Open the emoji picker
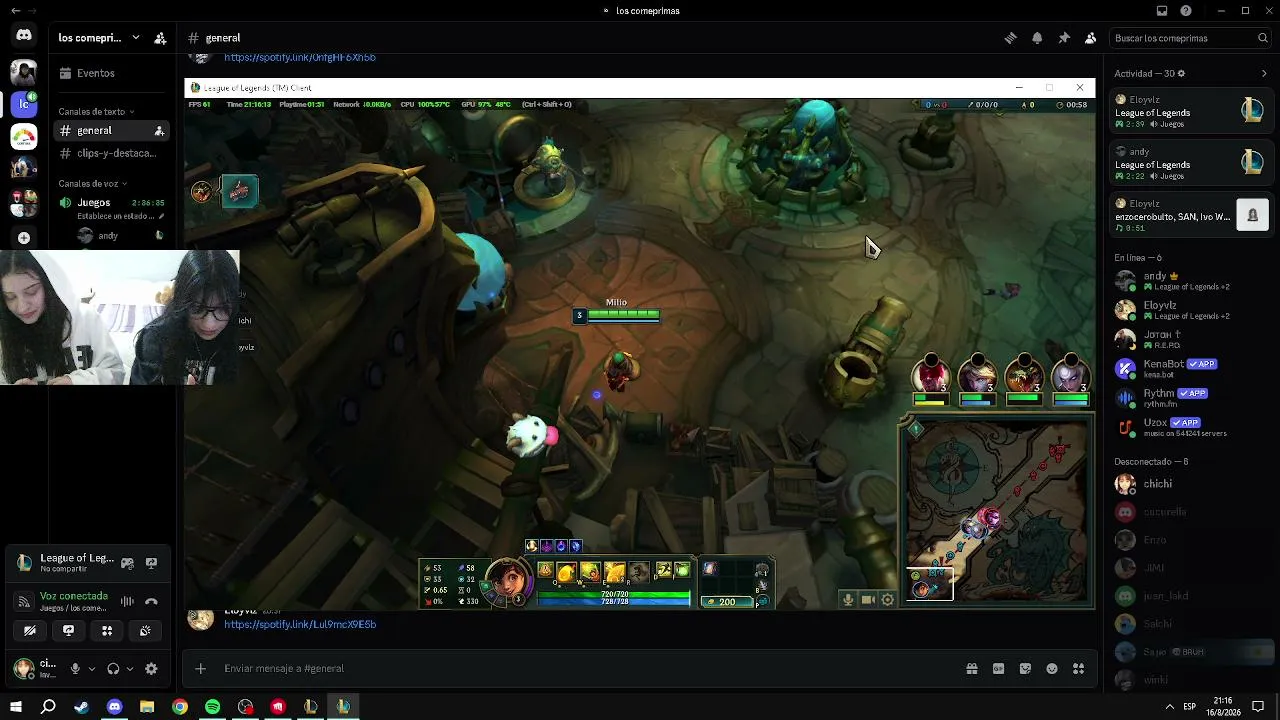Image resolution: width=1280 pixels, height=720 pixels. click(x=1052, y=668)
